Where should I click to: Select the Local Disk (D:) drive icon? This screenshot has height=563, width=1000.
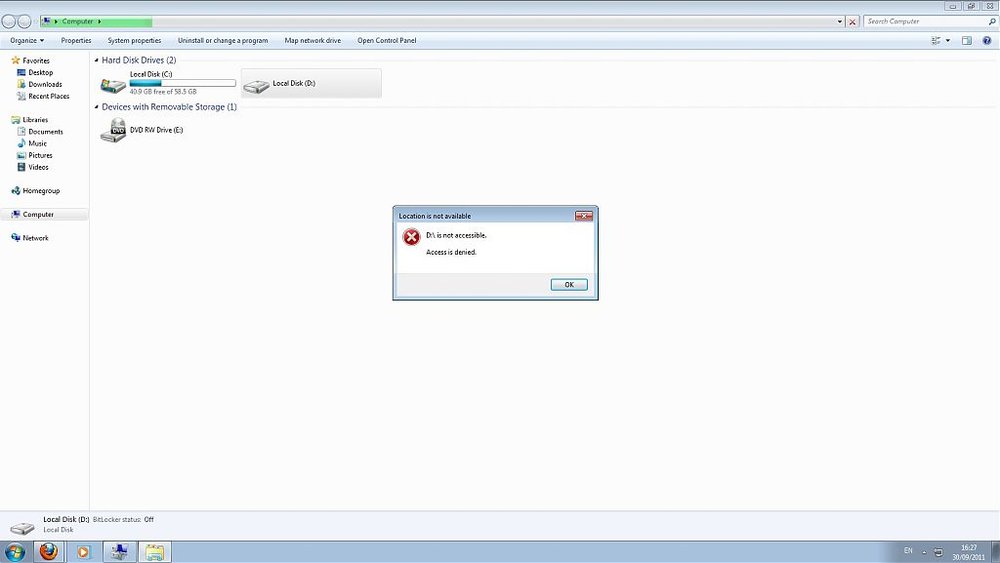(x=256, y=86)
